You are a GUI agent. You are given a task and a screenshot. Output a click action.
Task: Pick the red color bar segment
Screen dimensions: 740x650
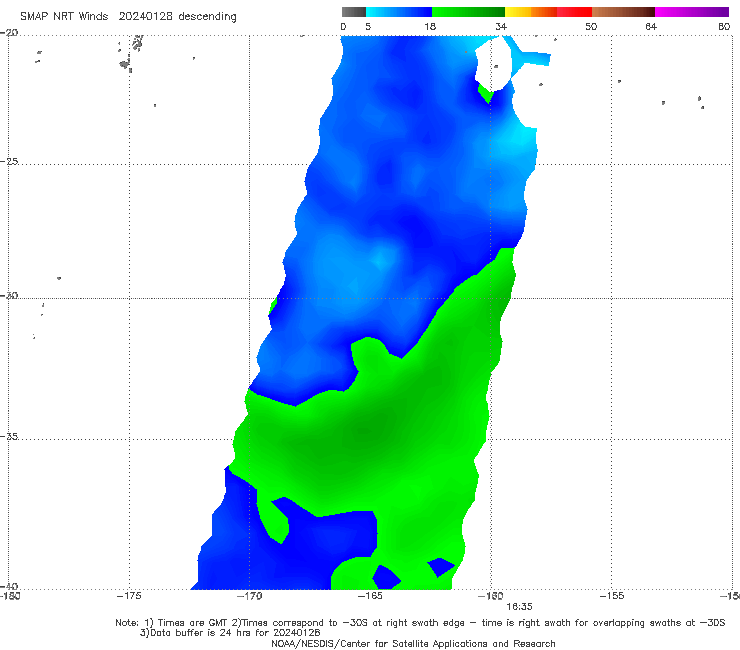[x=574, y=12]
